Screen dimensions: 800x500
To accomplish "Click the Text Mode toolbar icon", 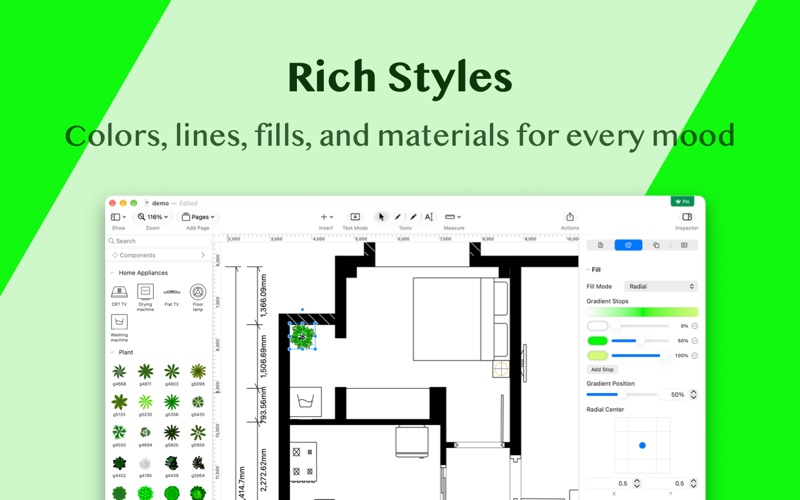I will click(x=355, y=217).
